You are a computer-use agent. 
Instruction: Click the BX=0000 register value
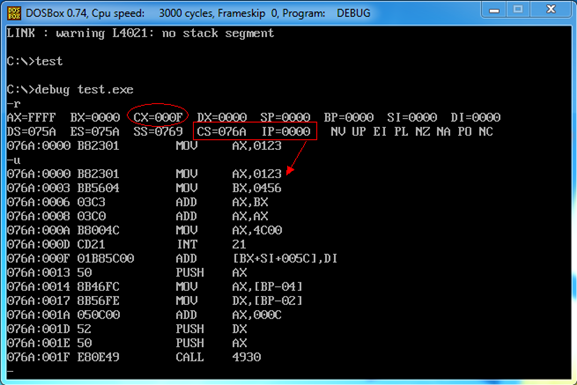pyautogui.click(x=95, y=117)
